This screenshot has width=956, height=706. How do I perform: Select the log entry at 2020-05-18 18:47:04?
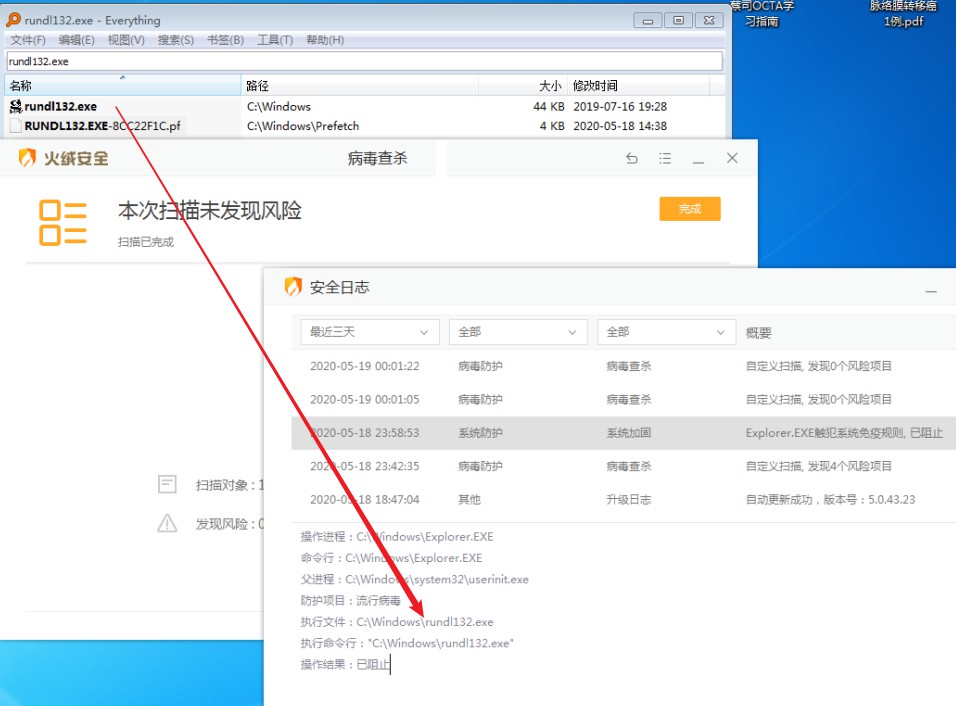point(623,499)
